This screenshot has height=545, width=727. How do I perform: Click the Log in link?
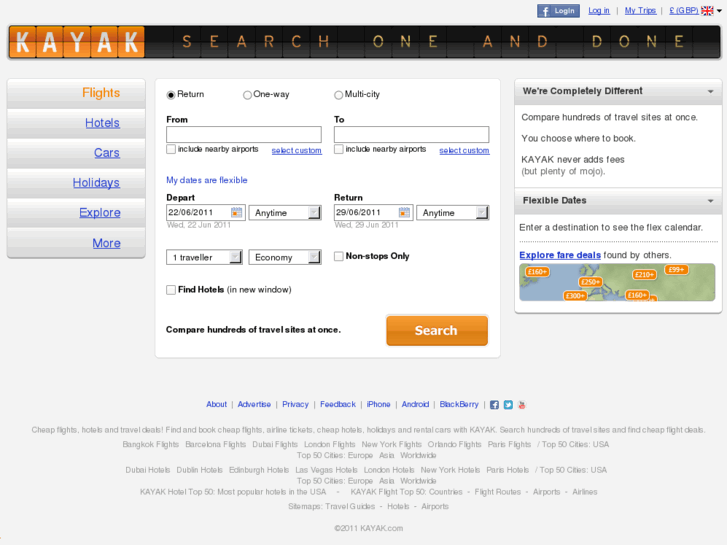tap(599, 11)
